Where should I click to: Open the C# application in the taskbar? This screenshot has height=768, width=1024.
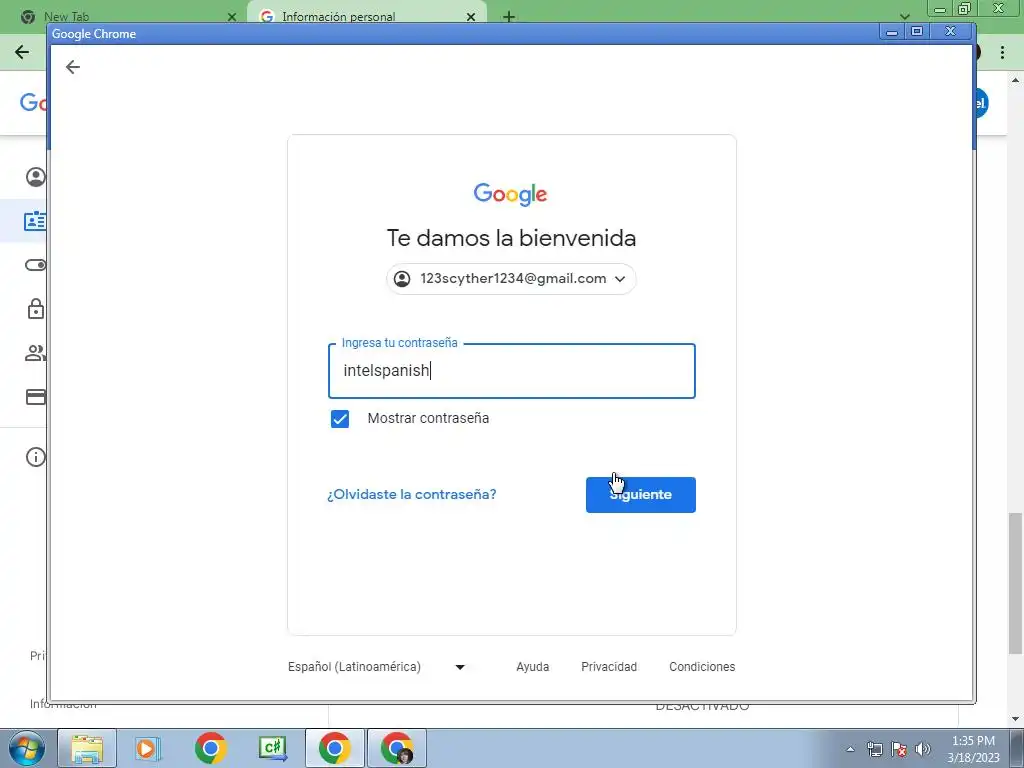[x=272, y=748]
